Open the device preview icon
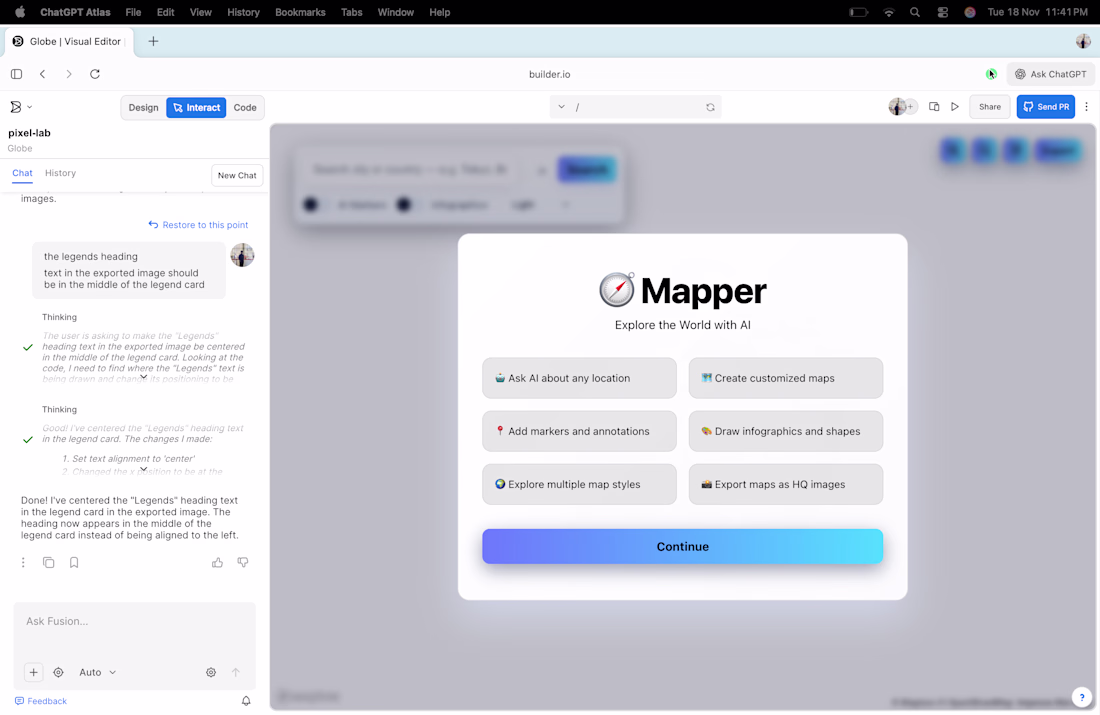 pyautogui.click(x=934, y=107)
